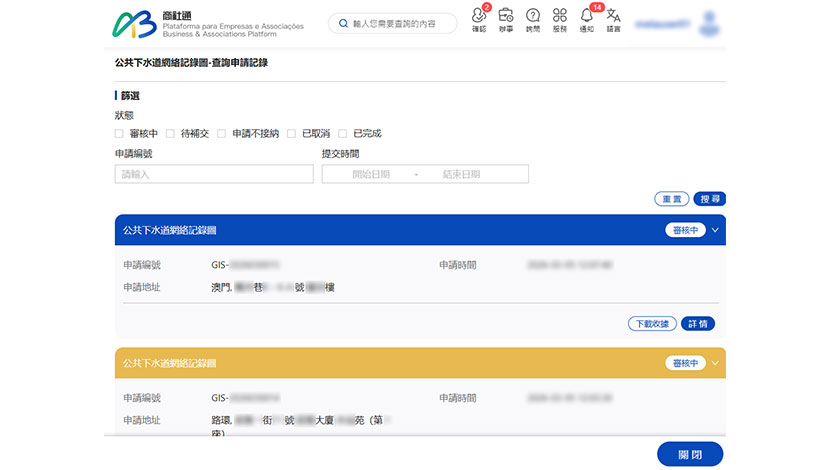Collapse the yellow record card chevron
Screen dimensions: 840x470
tap(715, 363)
